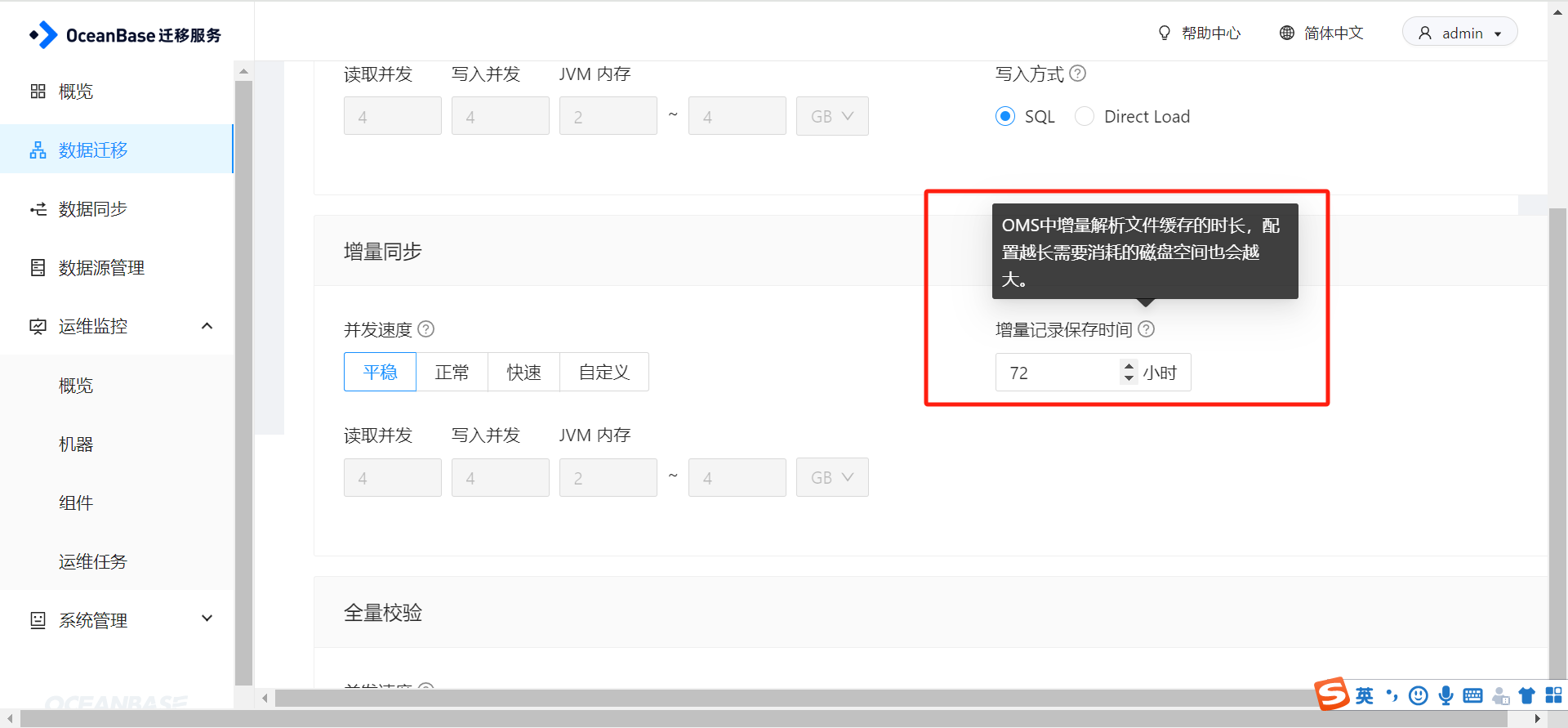Increase the retention hours with up arrow
Viewport: 1568px width, 728px height.
pos(1129,365)
